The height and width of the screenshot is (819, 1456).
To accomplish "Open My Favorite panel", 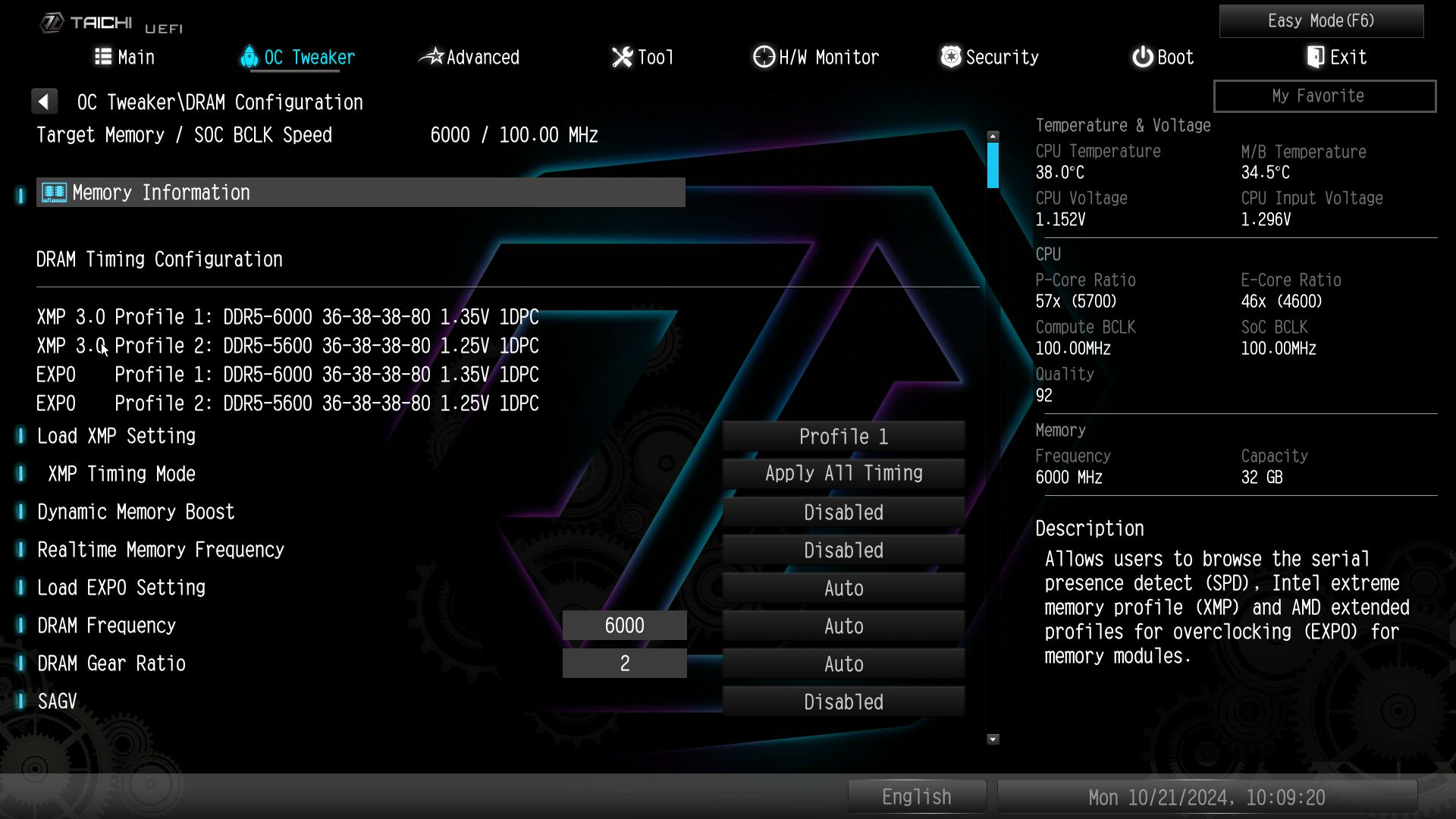I will 1323,96.
